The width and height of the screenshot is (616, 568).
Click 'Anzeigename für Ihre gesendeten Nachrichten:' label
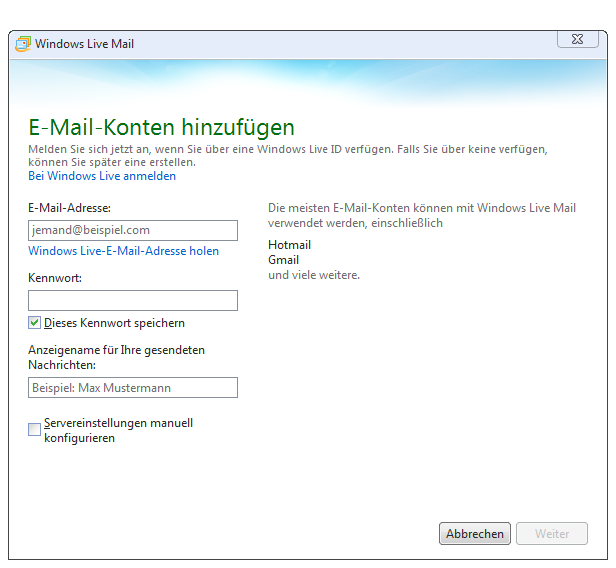click(x=116, y=357)
